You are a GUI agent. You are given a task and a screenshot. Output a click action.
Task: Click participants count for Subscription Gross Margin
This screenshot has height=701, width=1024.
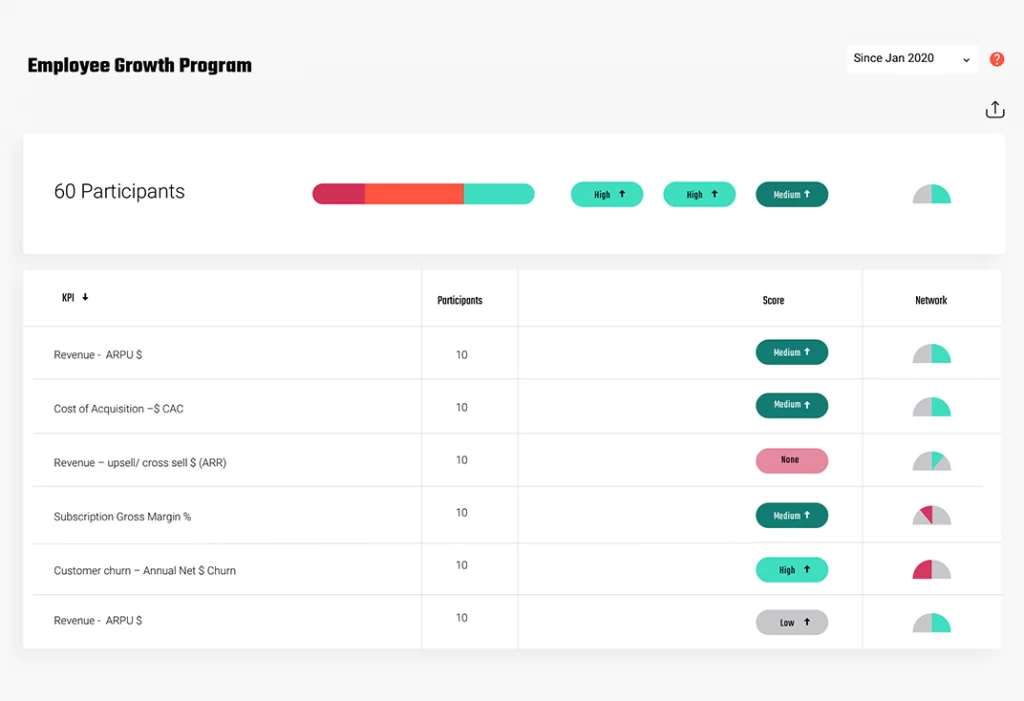(462, 513)
